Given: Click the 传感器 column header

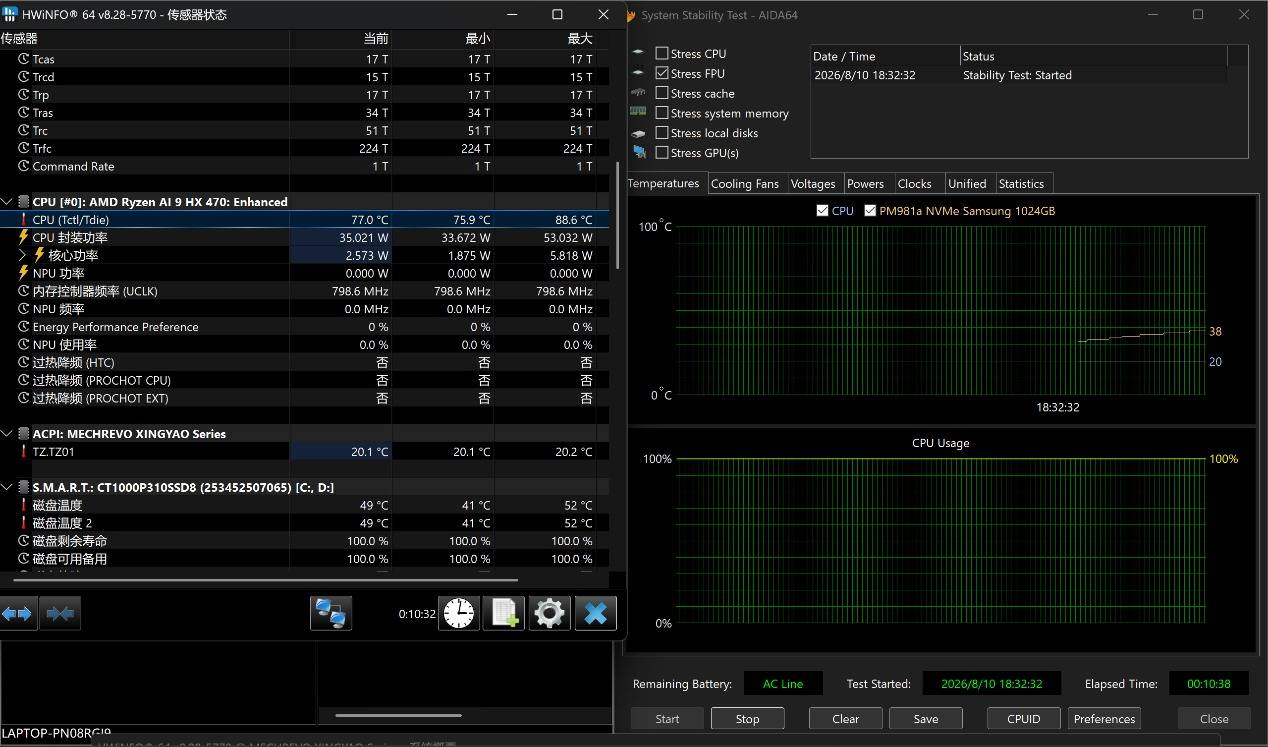Looking at the screenshot, I should point(144,38).
